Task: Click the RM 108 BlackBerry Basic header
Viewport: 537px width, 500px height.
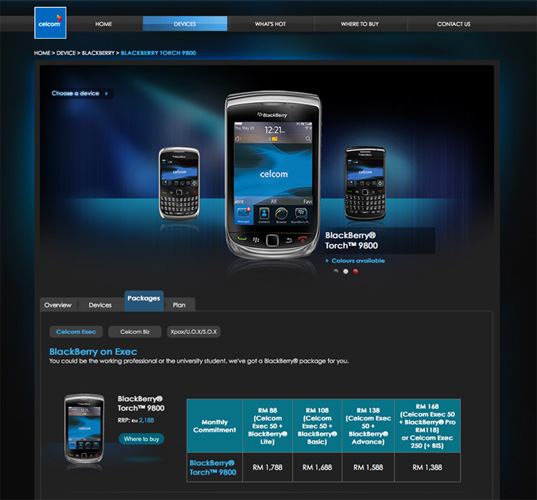Action: (317, 426)
